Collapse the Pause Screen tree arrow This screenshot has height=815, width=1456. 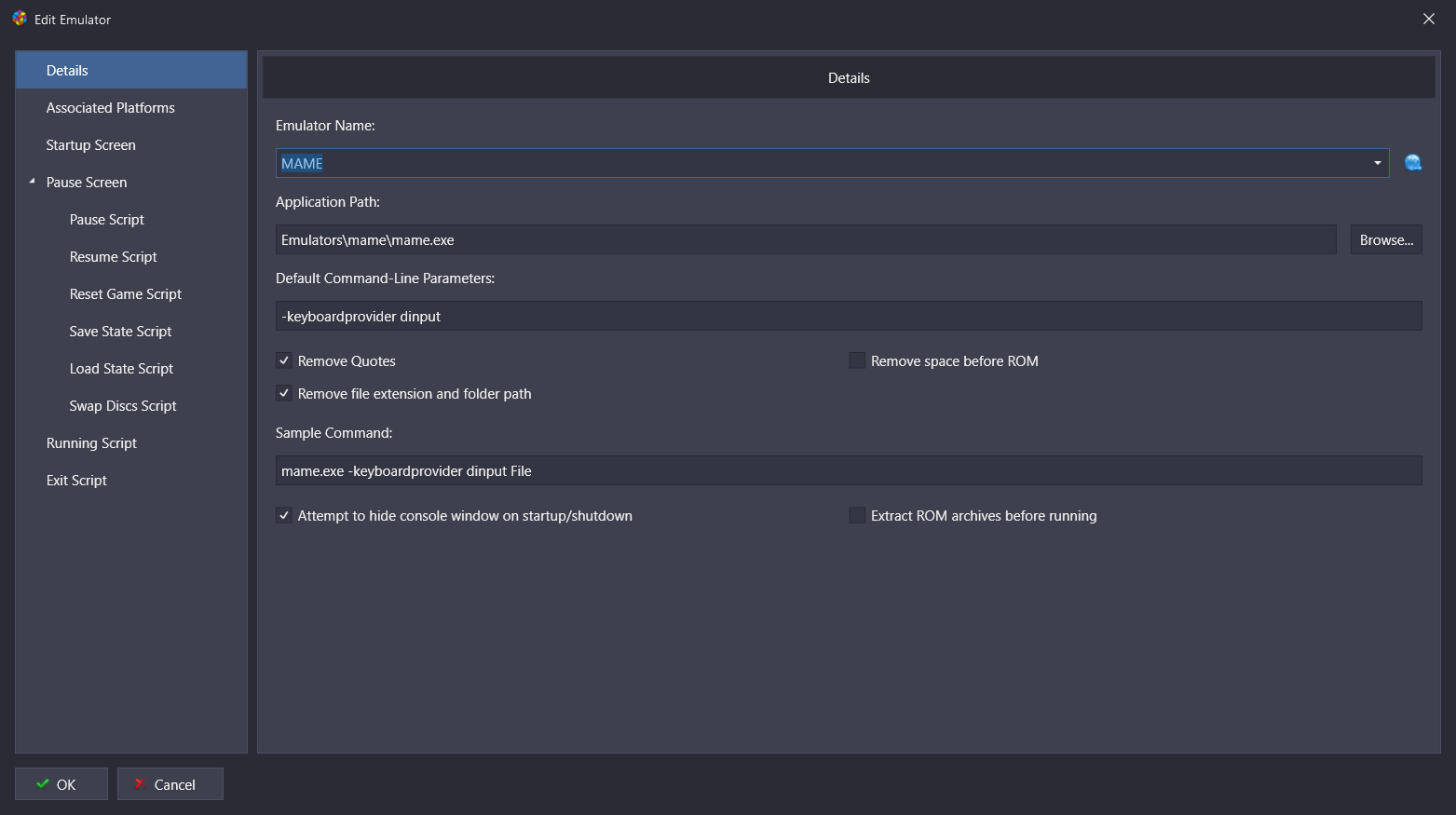click(x=32, y=182)
